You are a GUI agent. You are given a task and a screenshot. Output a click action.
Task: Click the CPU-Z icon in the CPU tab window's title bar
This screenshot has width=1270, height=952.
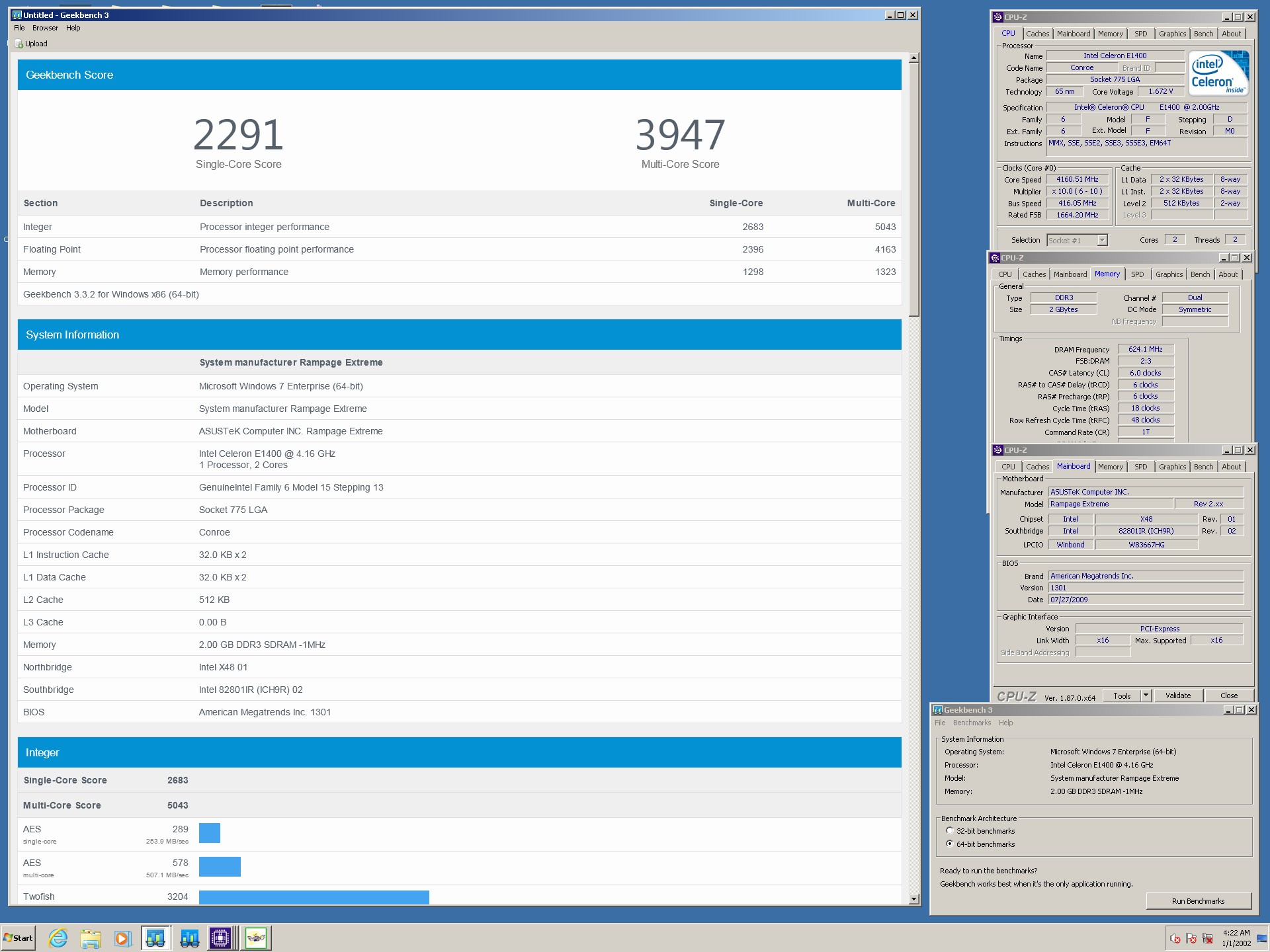coord(998,17)
